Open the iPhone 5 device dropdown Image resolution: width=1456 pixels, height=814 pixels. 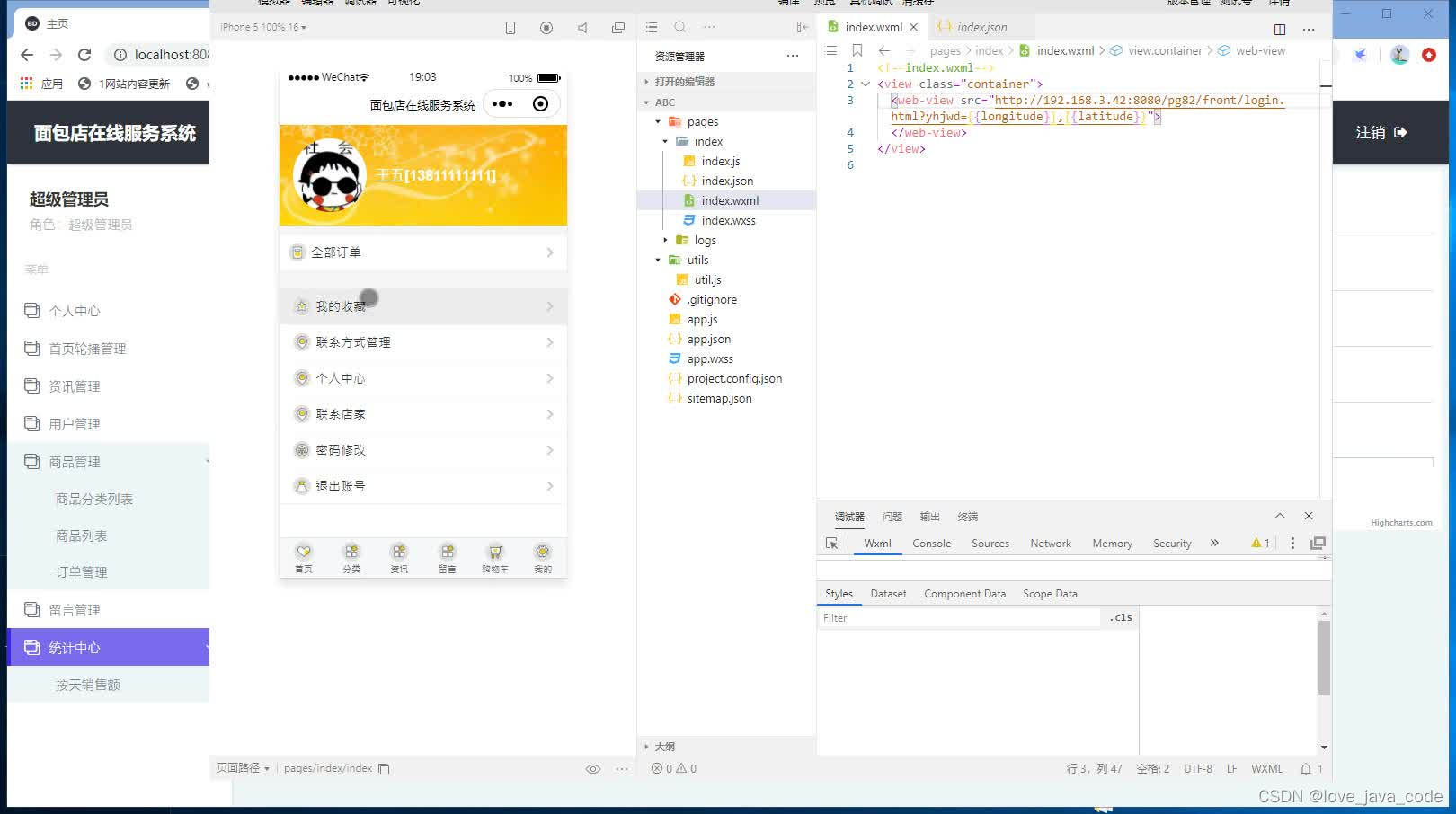(263, 27)
